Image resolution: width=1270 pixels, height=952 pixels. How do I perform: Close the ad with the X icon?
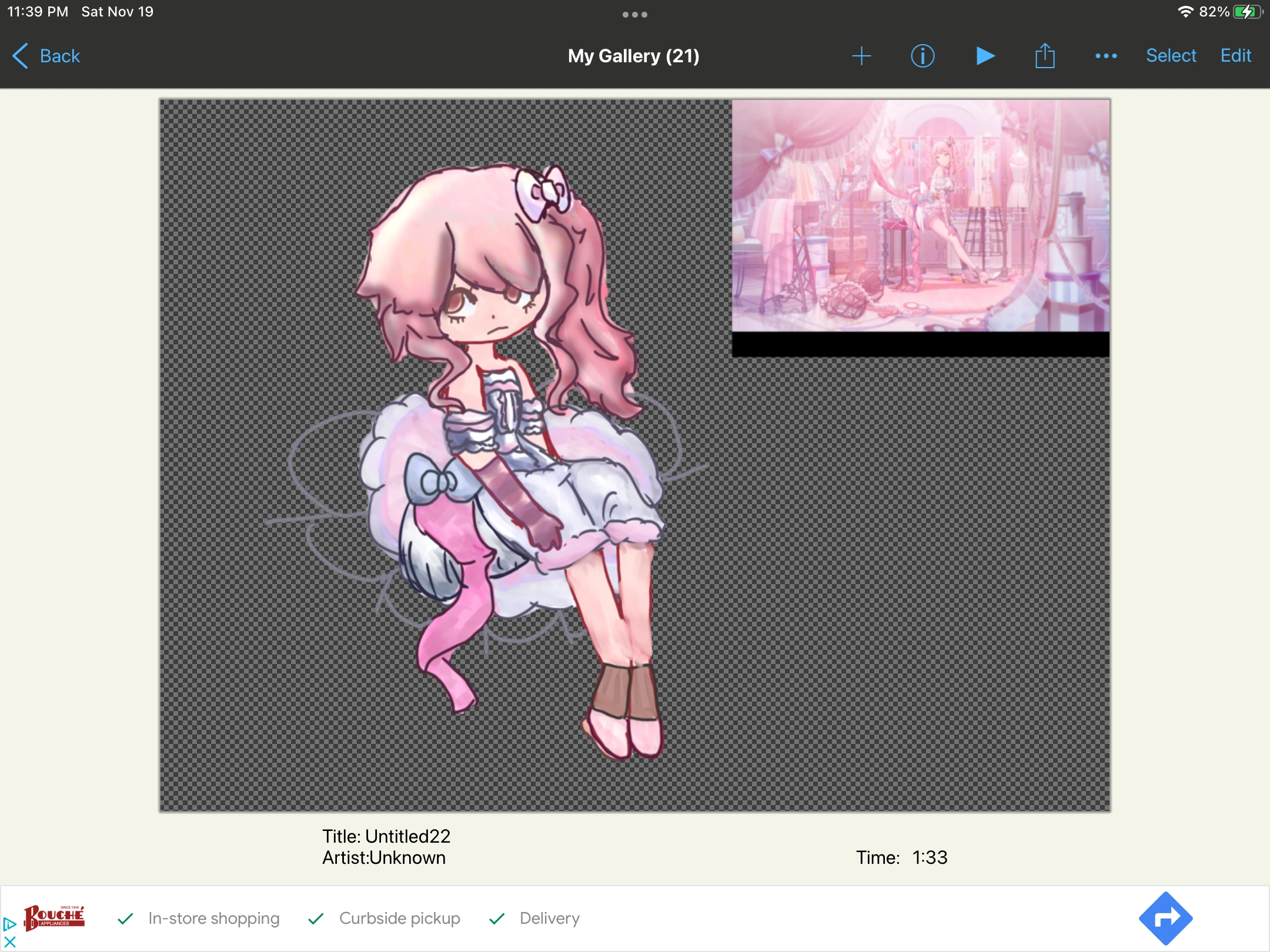click(x=9, y=942)
